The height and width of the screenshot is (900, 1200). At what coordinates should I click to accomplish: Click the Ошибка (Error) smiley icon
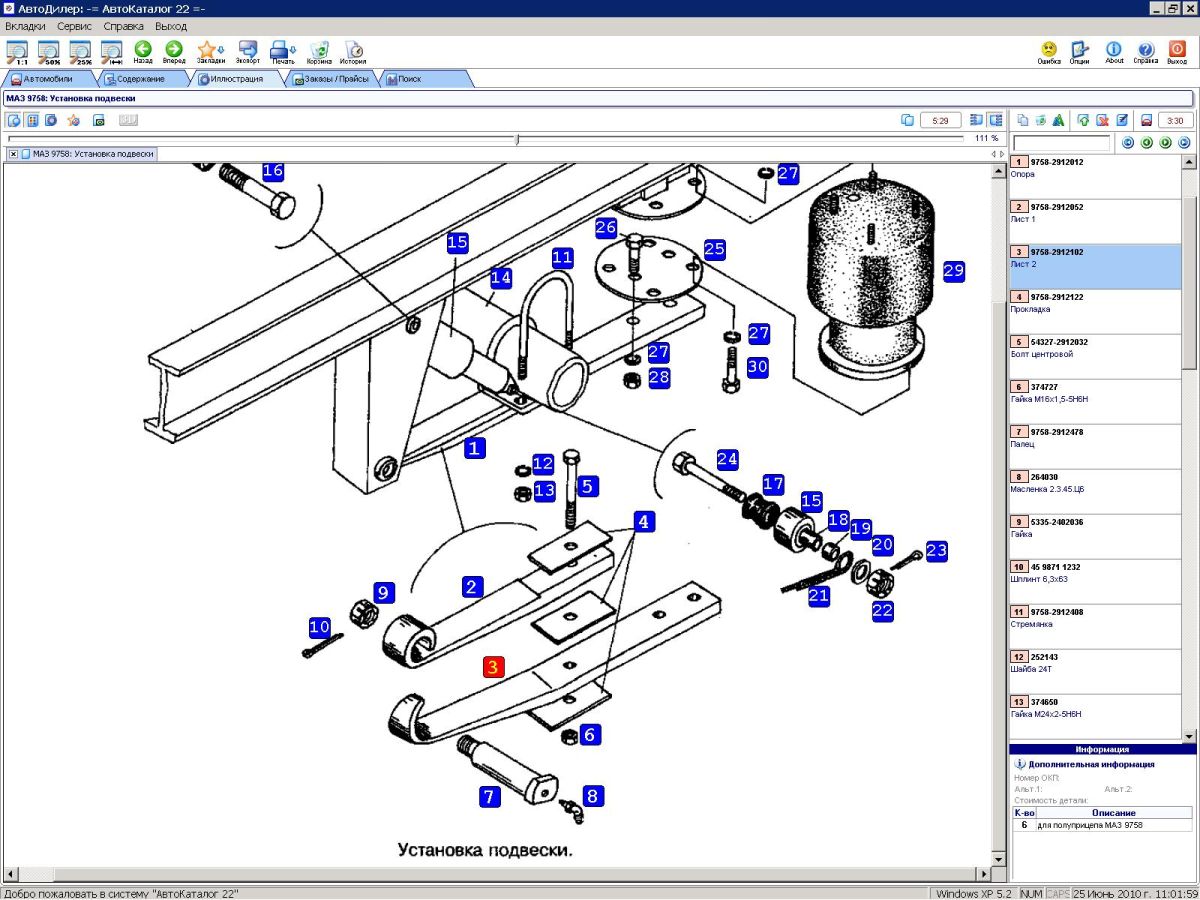point(1048,52)
